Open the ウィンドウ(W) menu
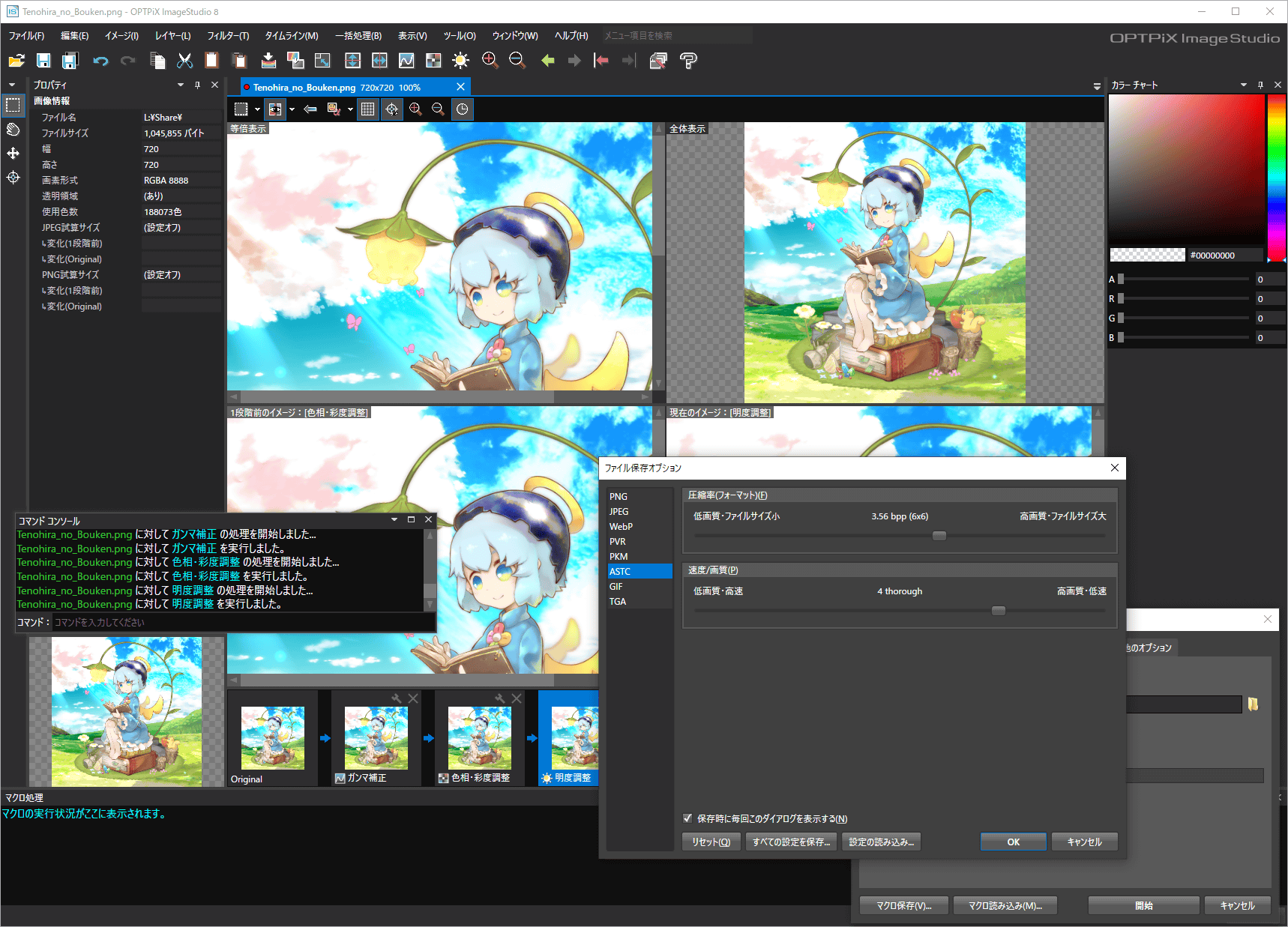The image size is (1288, 927). (x=515, y=35)
